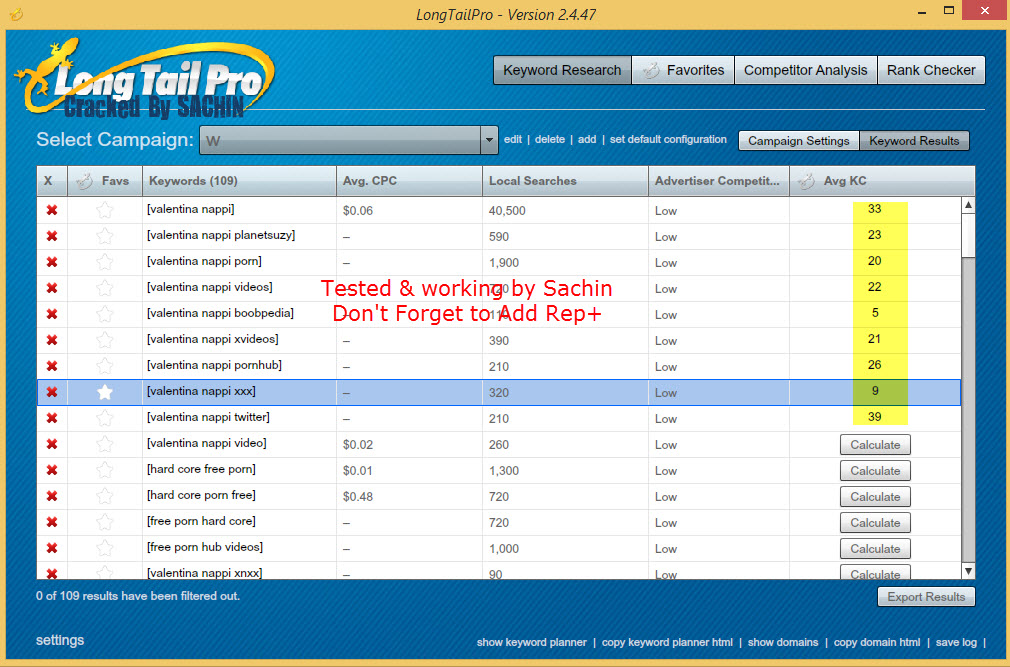Click the add campaign link
The width and height of the screenshot is (1010, 667).
click(587, 139)
